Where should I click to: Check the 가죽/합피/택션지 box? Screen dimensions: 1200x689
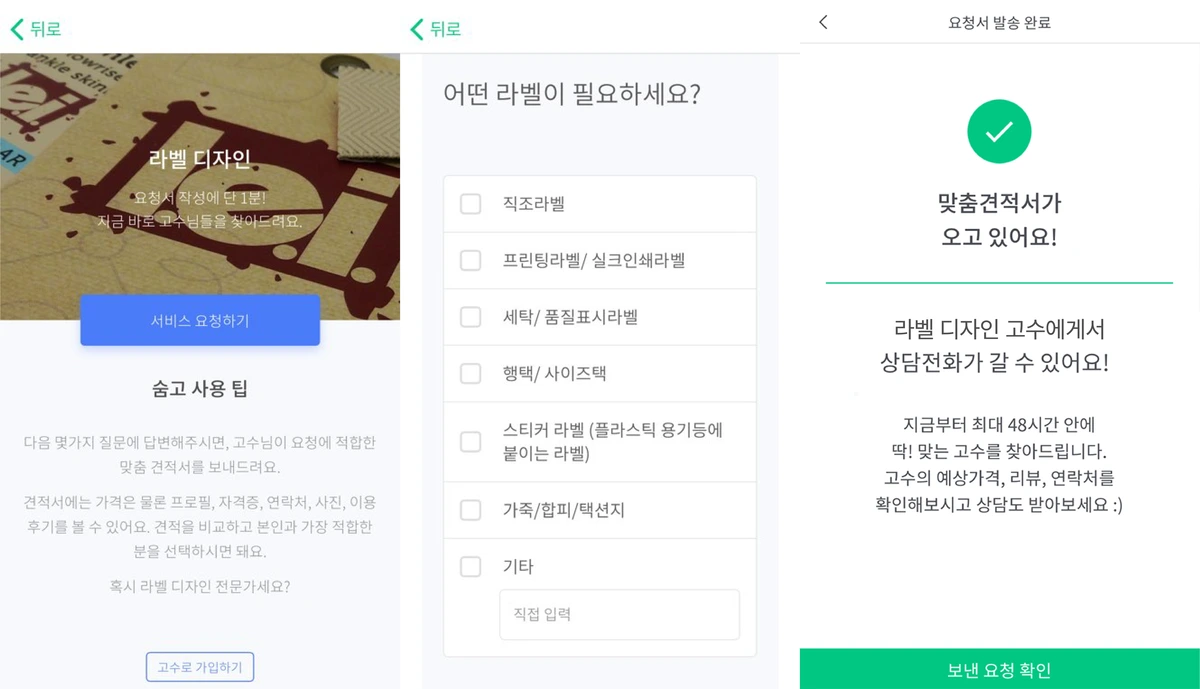coord(470,510)
